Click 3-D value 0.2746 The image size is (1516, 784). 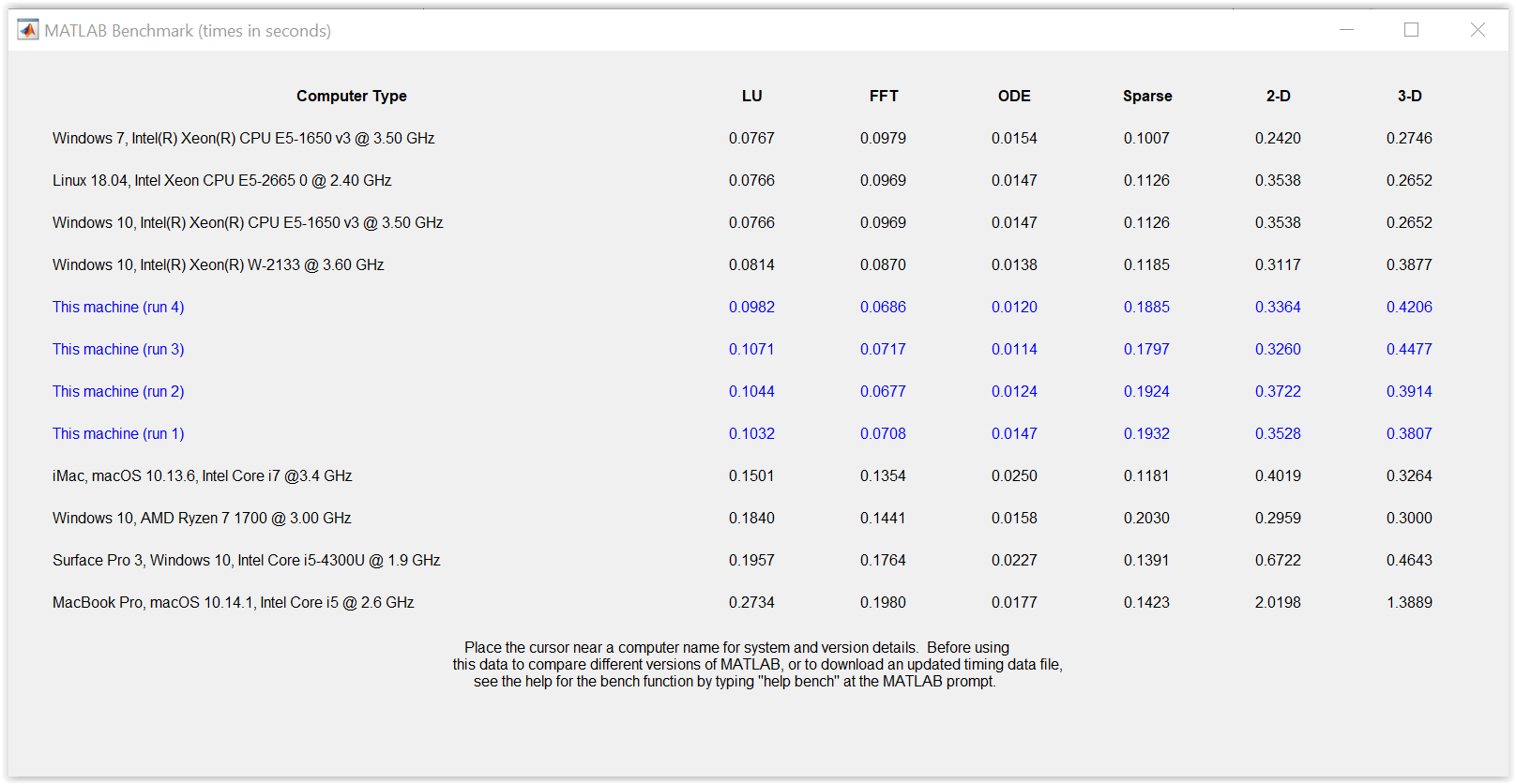click(1410, 138)
